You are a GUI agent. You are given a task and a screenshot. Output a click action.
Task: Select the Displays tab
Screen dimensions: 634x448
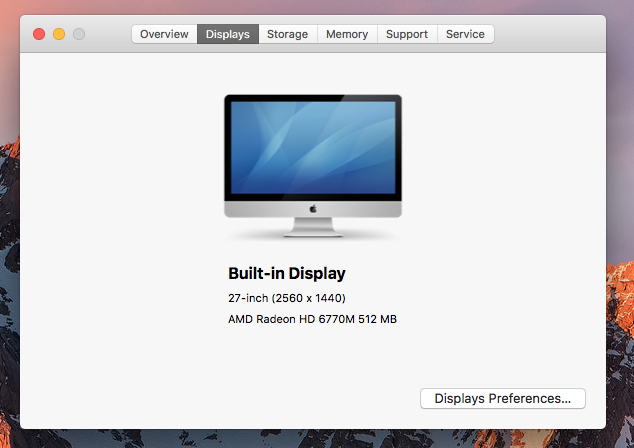click(228, 34)
